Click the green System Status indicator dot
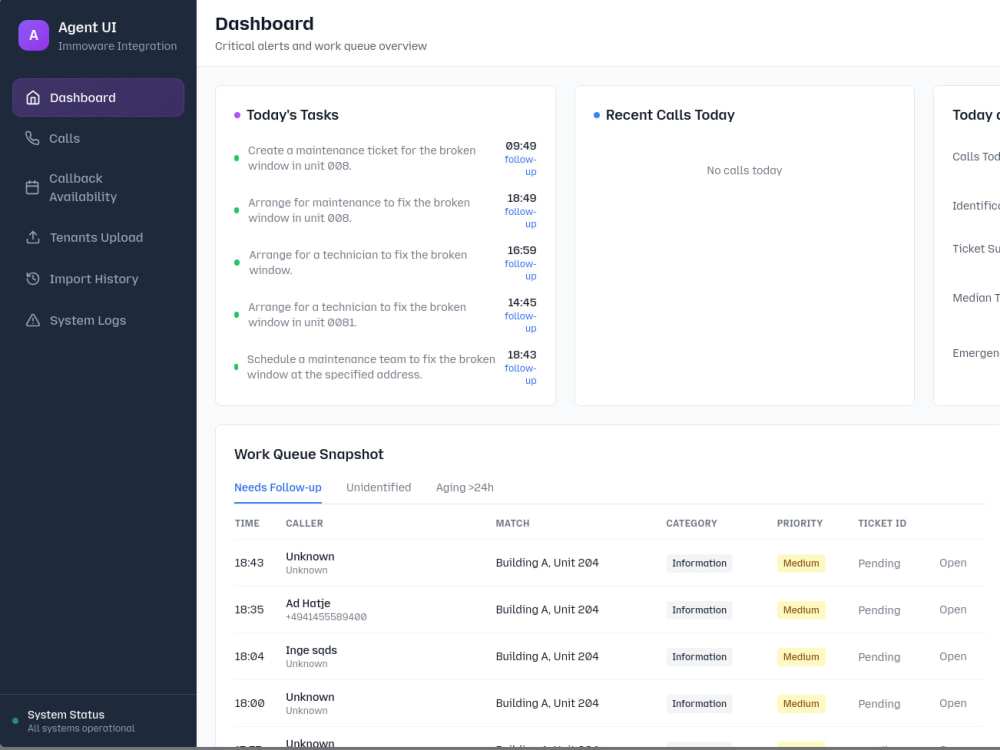The width and height of the screenshot is (1000, 750). pyautogui.click(x=15, y=721)
